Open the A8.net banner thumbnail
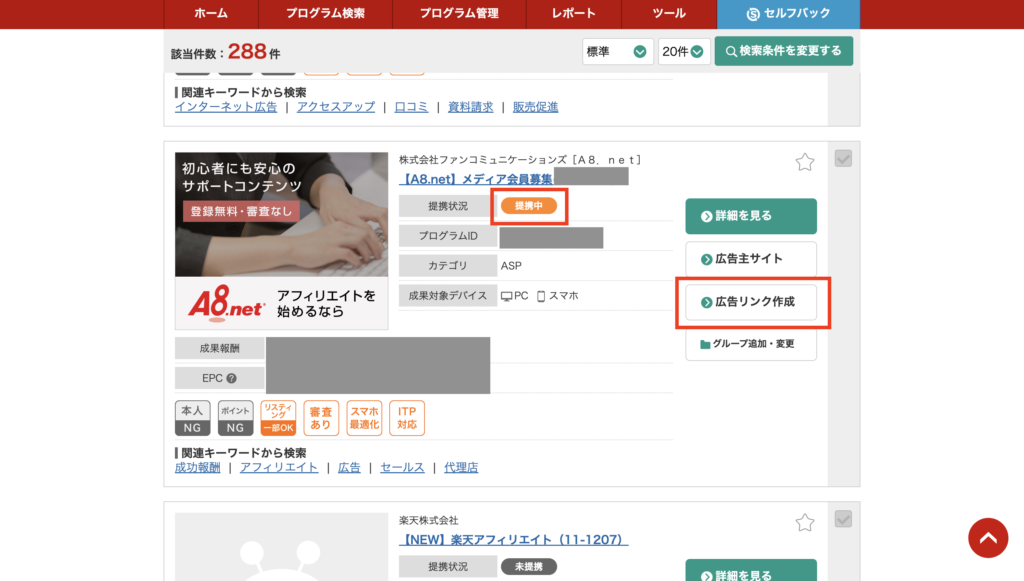 pos(281,241)
